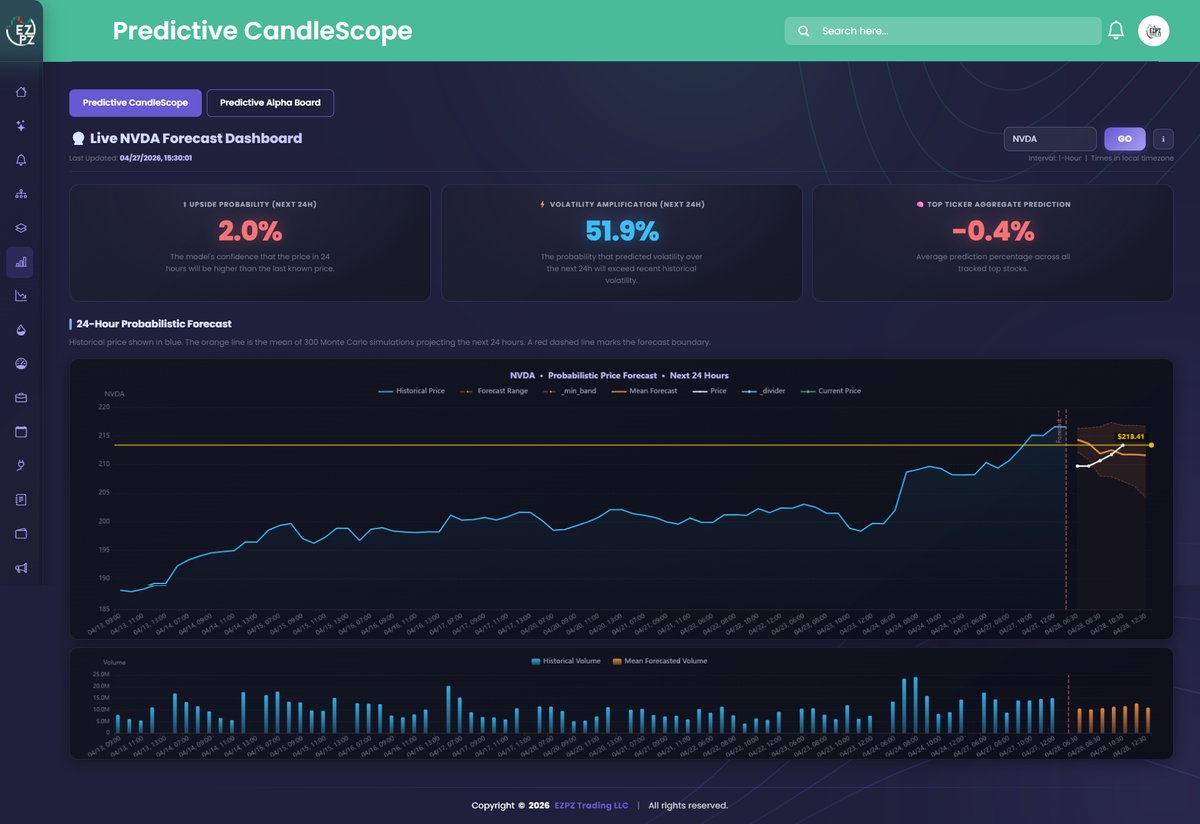Open the EZPZ Trading LLC footer link

point(591,805)
